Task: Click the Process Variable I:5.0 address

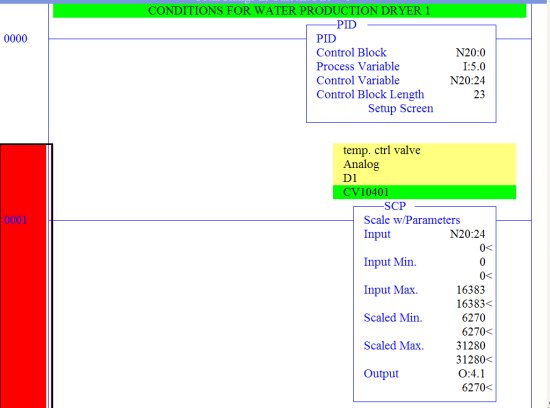Action: tap(474, 66)
